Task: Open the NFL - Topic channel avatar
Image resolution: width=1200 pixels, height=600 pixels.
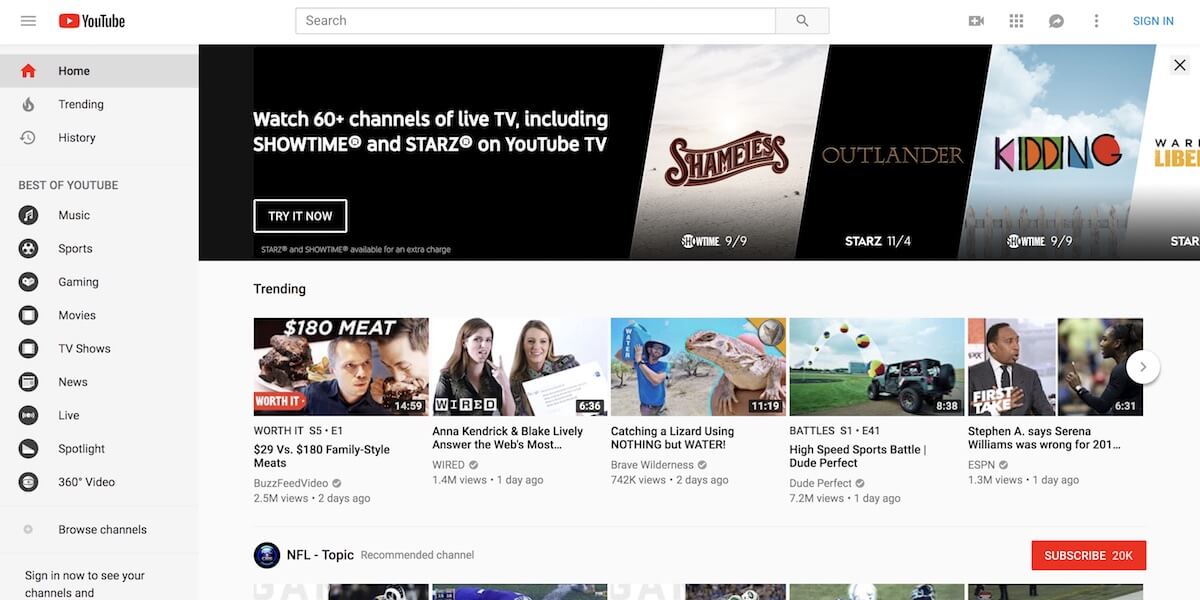Action: pyautogui.click(x=267, y=555)
